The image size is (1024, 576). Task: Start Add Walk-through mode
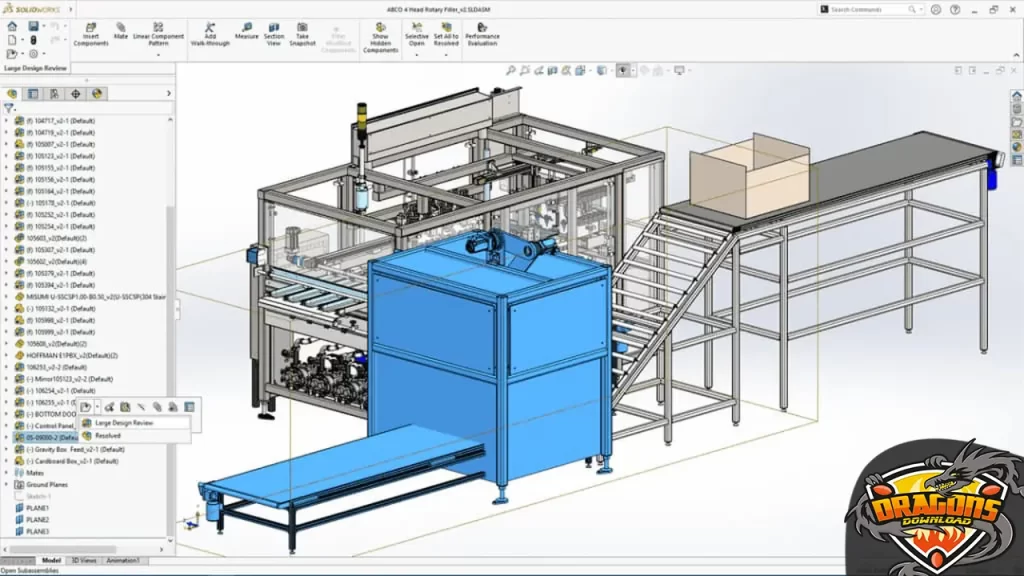point(213,33)
